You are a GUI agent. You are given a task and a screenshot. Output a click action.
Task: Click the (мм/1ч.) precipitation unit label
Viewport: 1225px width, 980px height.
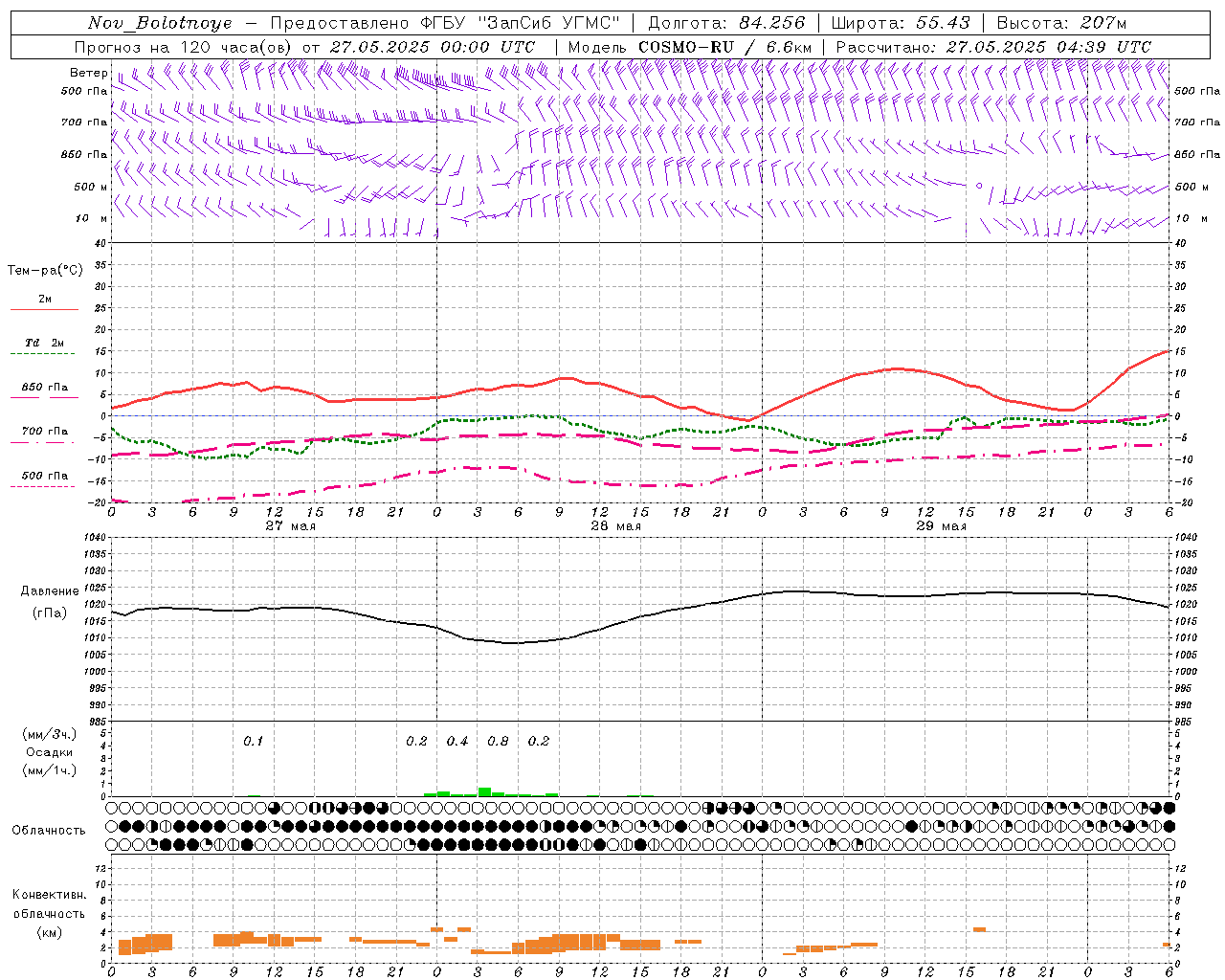point(50,770)
